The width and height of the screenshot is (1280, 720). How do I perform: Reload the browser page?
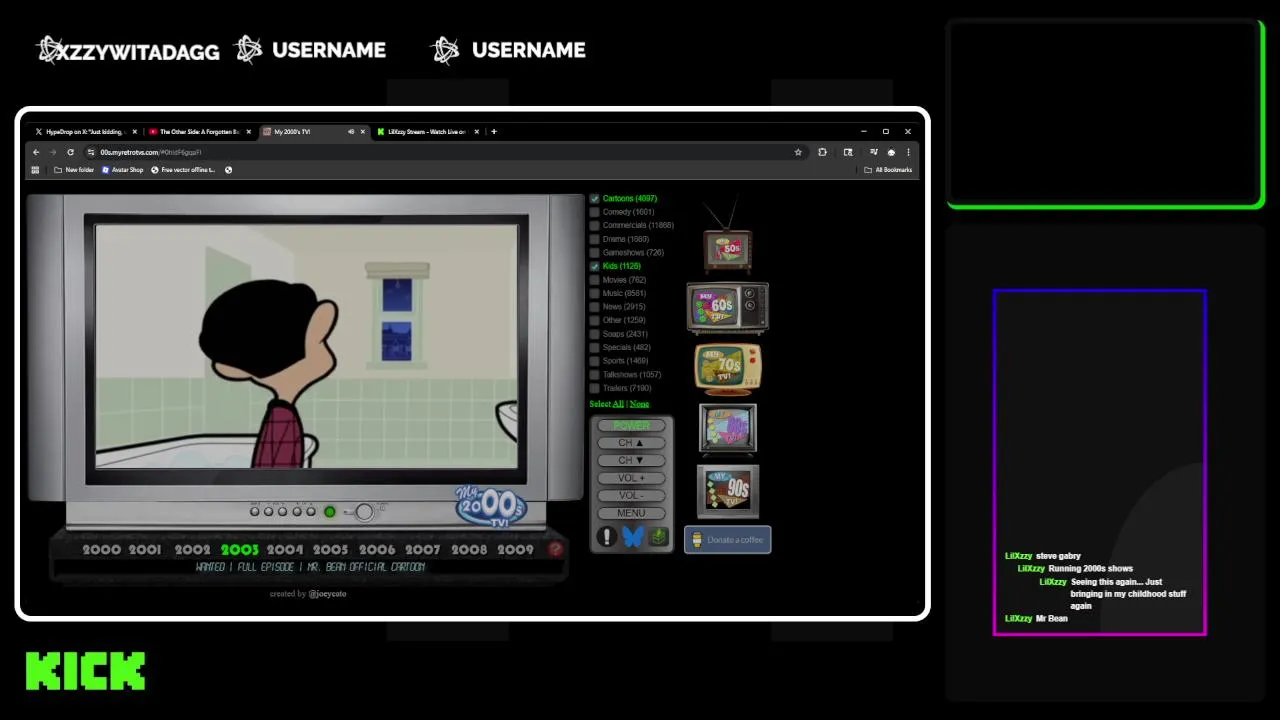click(70, 152)
